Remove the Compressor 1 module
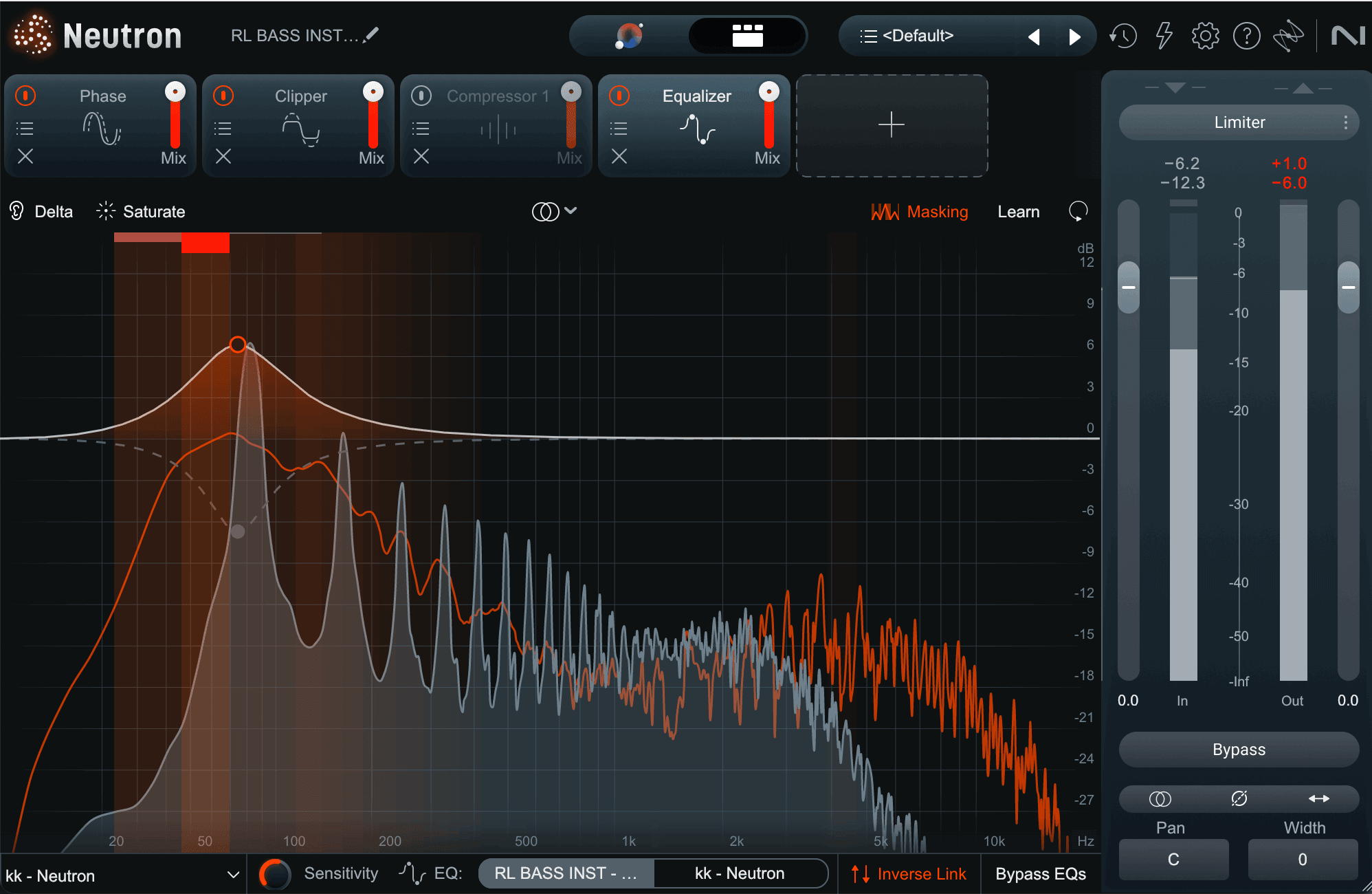Screen dimensions: 1372x894 click(421, 157)
